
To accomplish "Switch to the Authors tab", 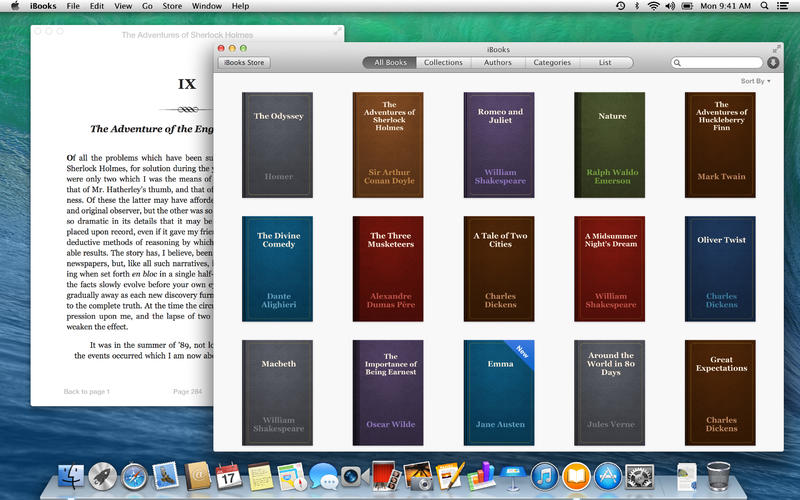I will point(496,63).
